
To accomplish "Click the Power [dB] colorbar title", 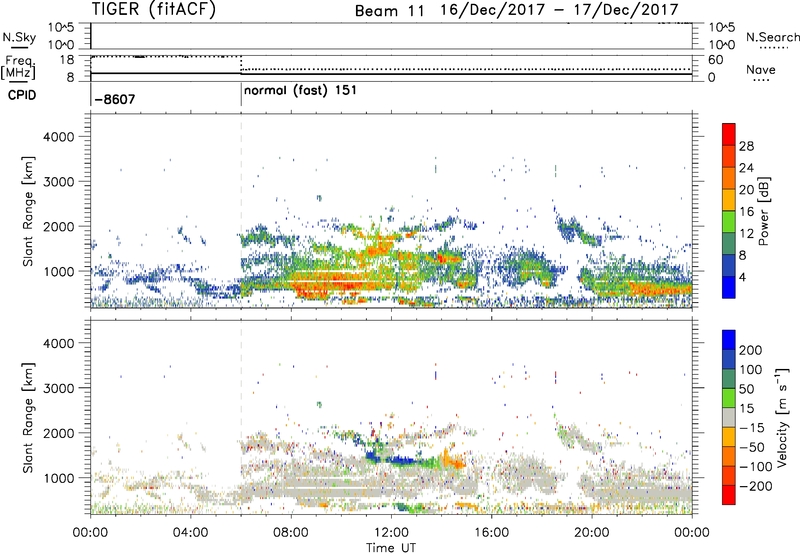I will coord(764,211).
